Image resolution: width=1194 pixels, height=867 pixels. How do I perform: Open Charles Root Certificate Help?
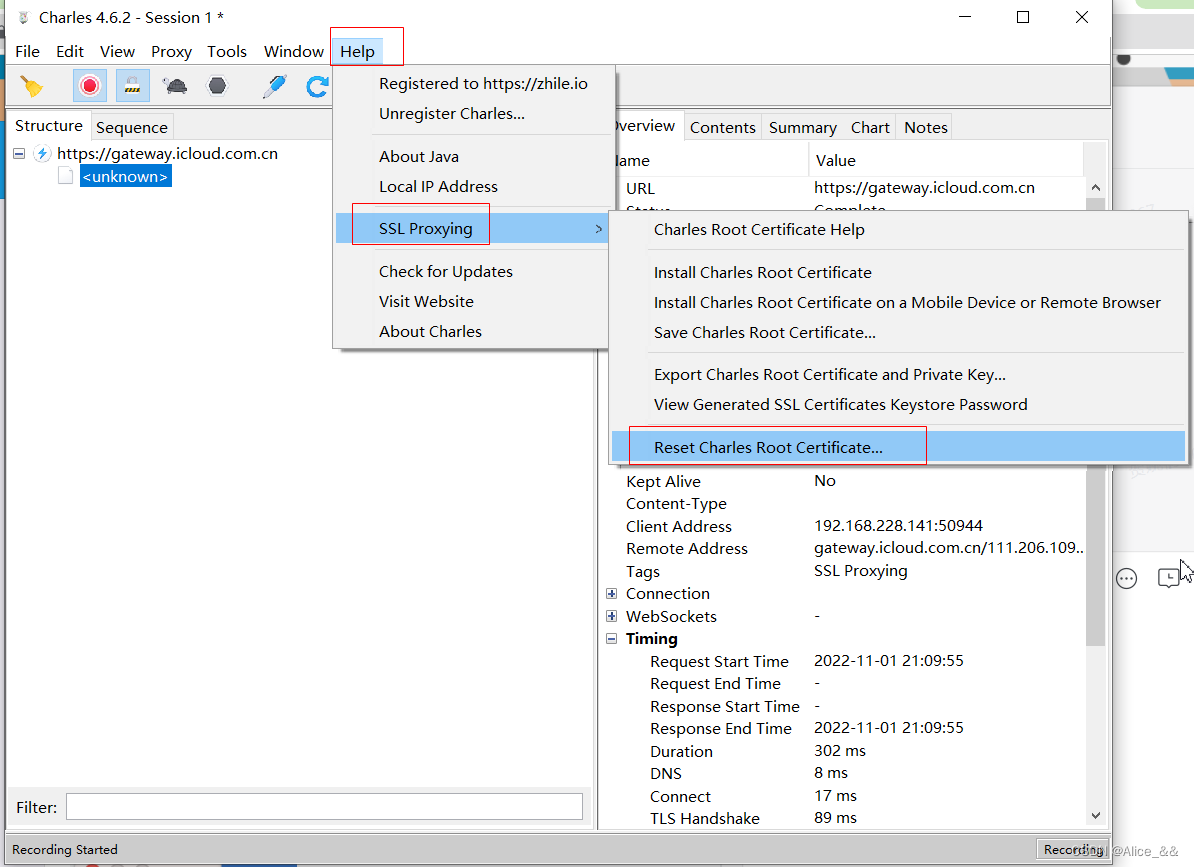coord(759,230)
